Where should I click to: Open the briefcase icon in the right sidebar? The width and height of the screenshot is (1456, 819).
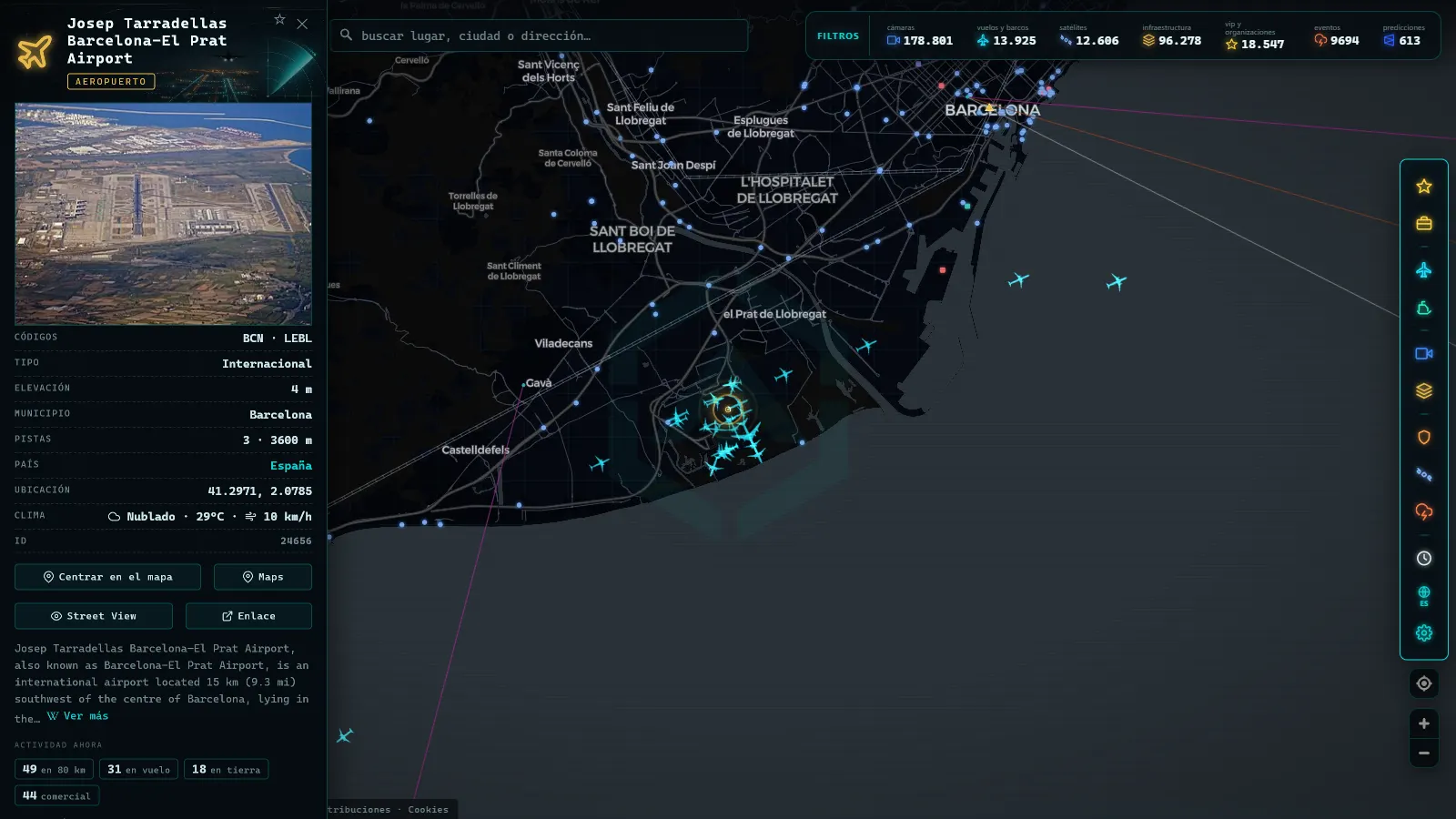1424,224
